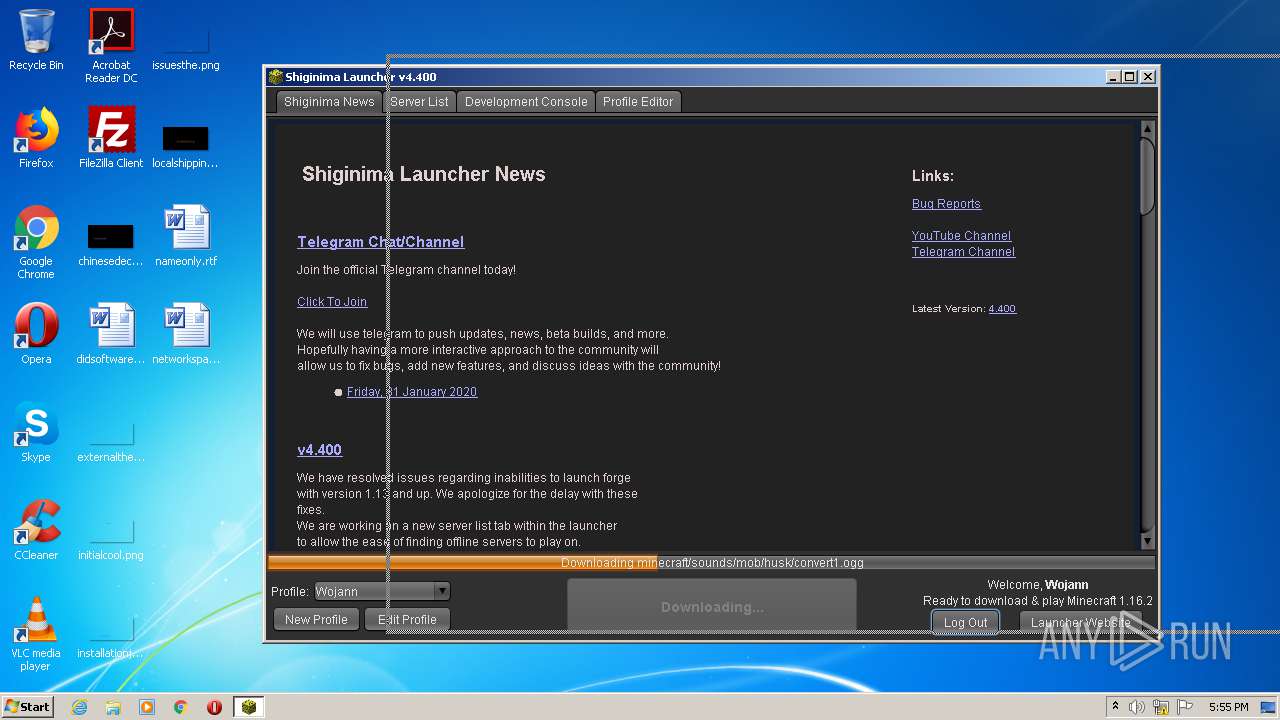This screenshot has width=1280, height=720.
Task: Open FileZilla Client shortcut
Action: tap(111, 138)
